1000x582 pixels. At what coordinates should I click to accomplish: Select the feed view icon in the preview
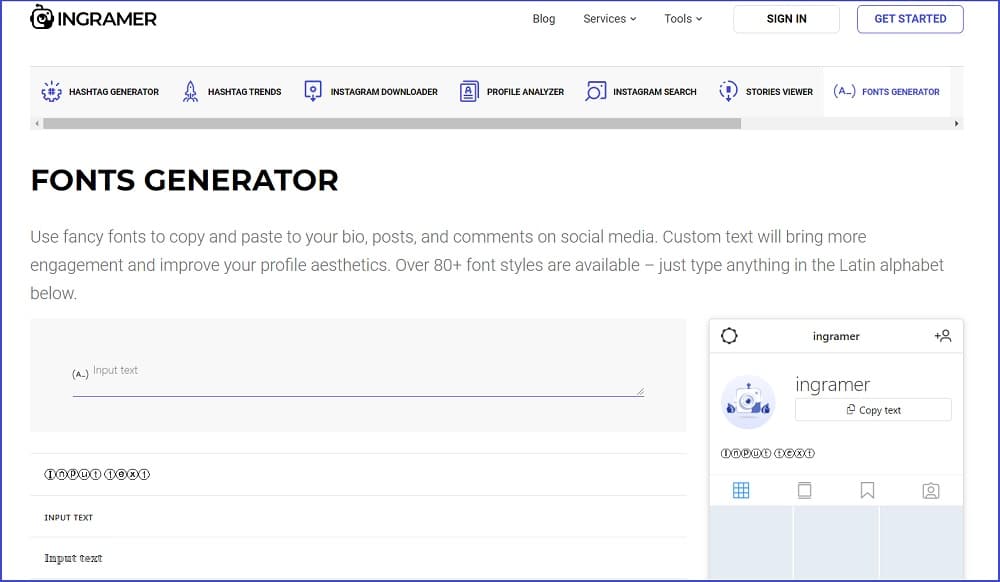(804, 490)
